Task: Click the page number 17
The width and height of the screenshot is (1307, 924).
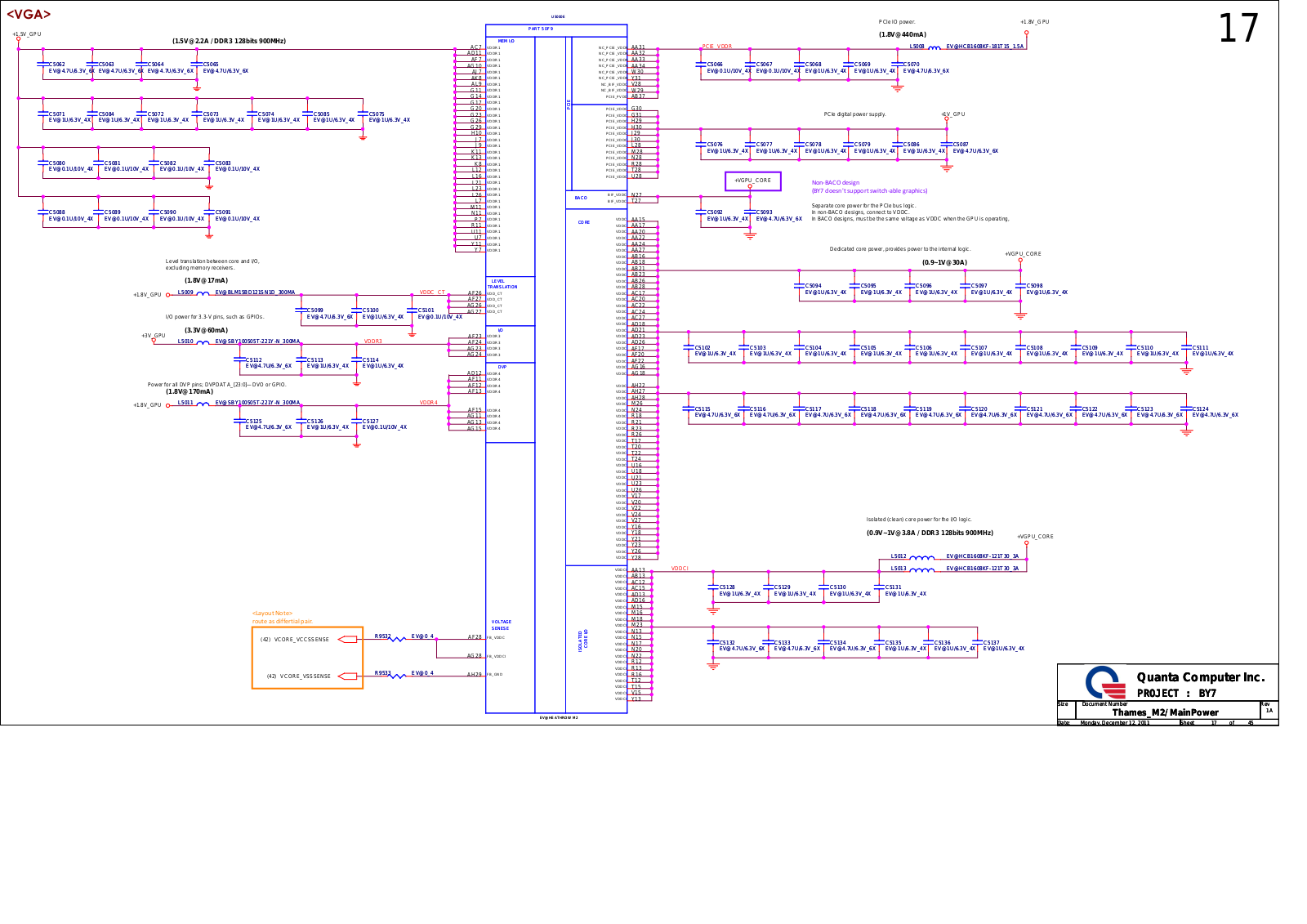Action: [1238, 29]
